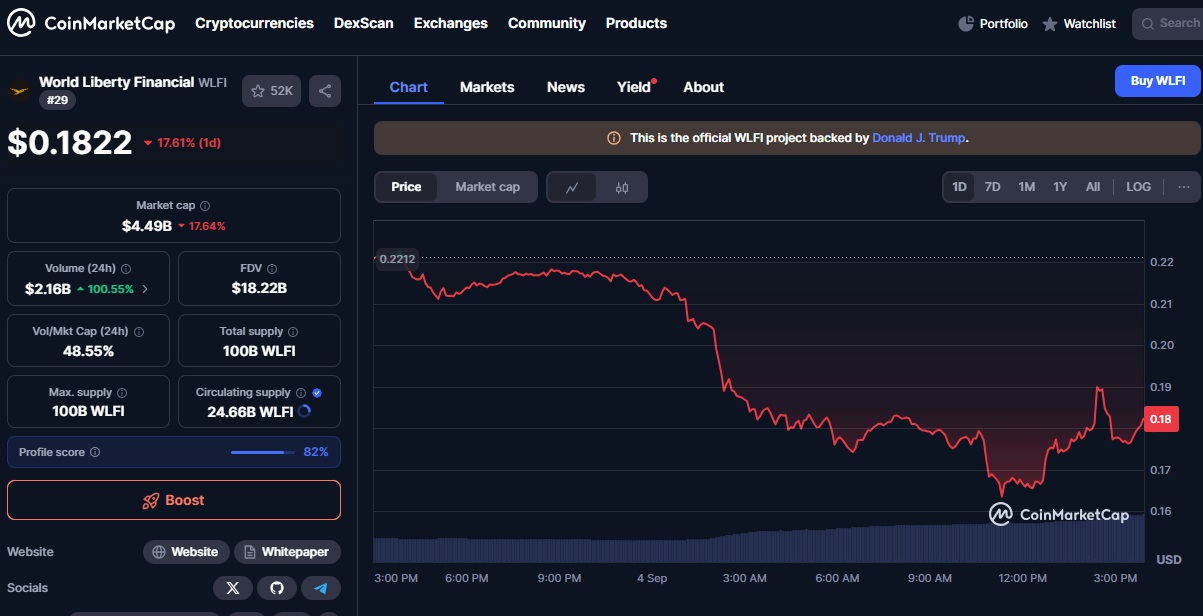Click the red 0.18 current price label
The image size is (1203, 616).
point(1160,419)
